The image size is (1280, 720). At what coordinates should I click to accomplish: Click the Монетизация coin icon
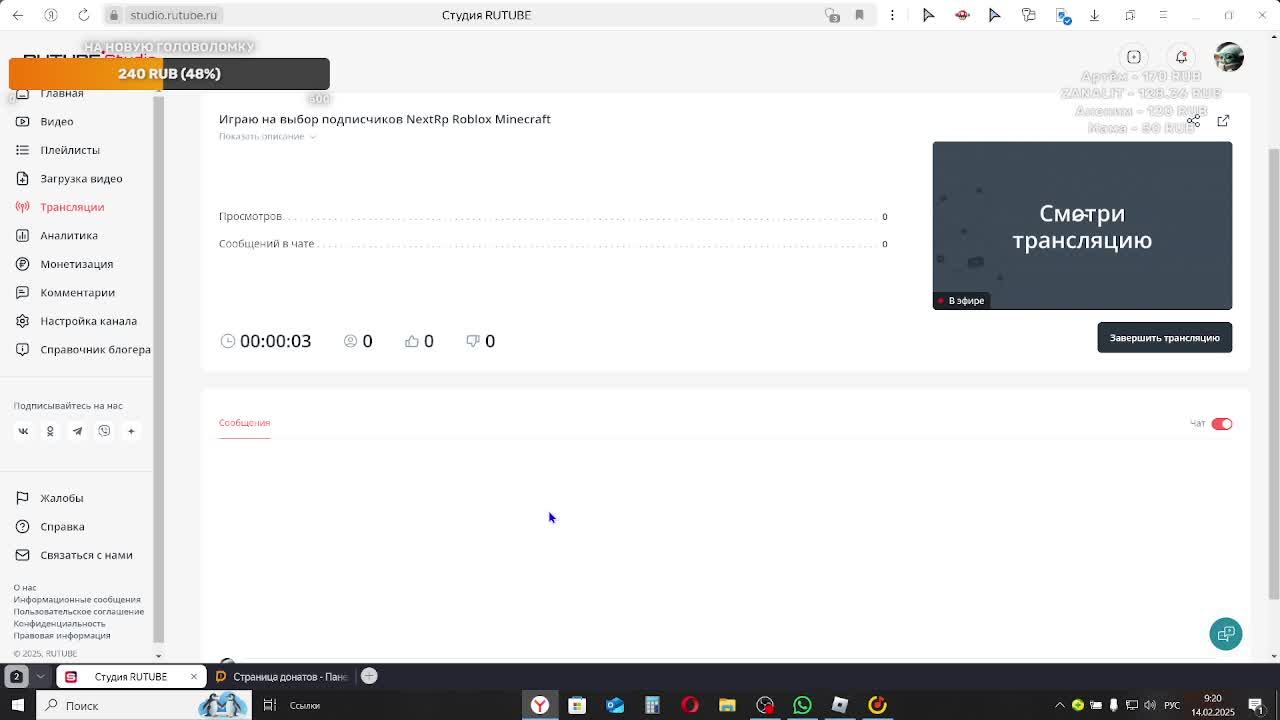(22, 264)
